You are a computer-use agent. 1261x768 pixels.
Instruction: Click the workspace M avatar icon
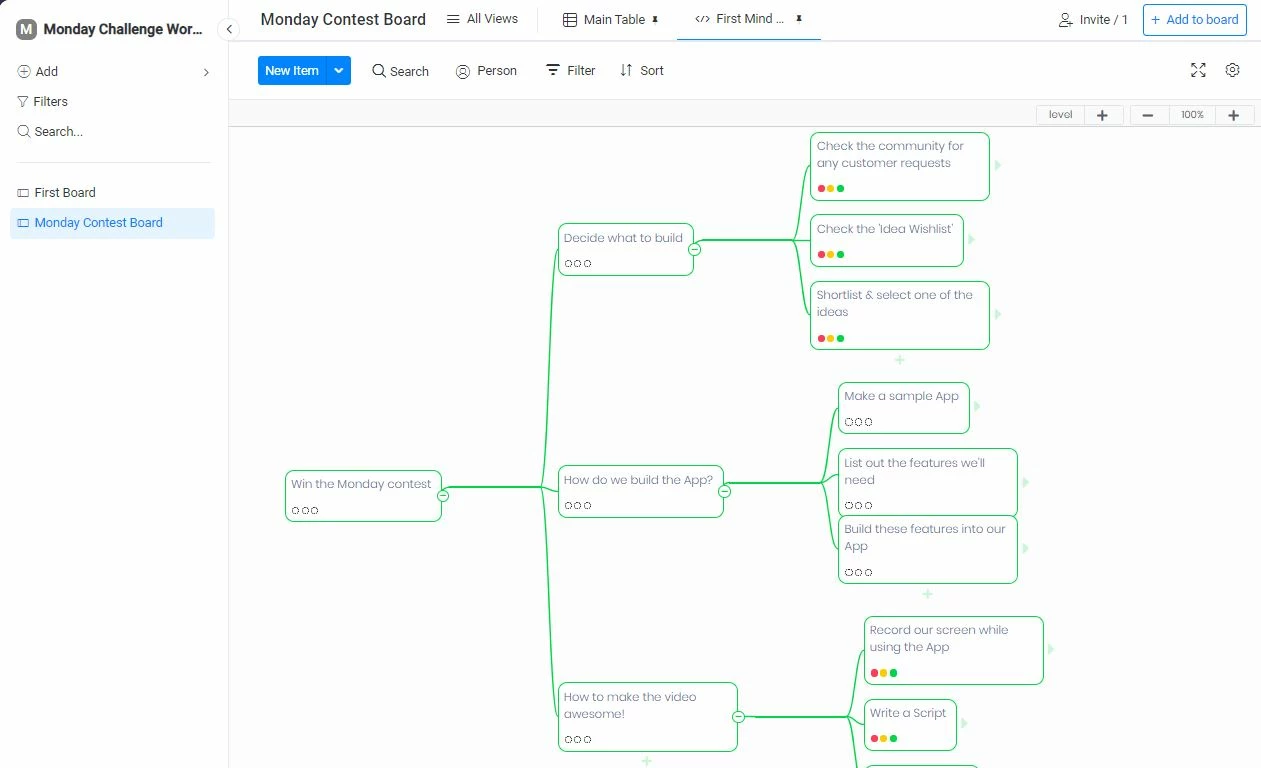point(27,29)
